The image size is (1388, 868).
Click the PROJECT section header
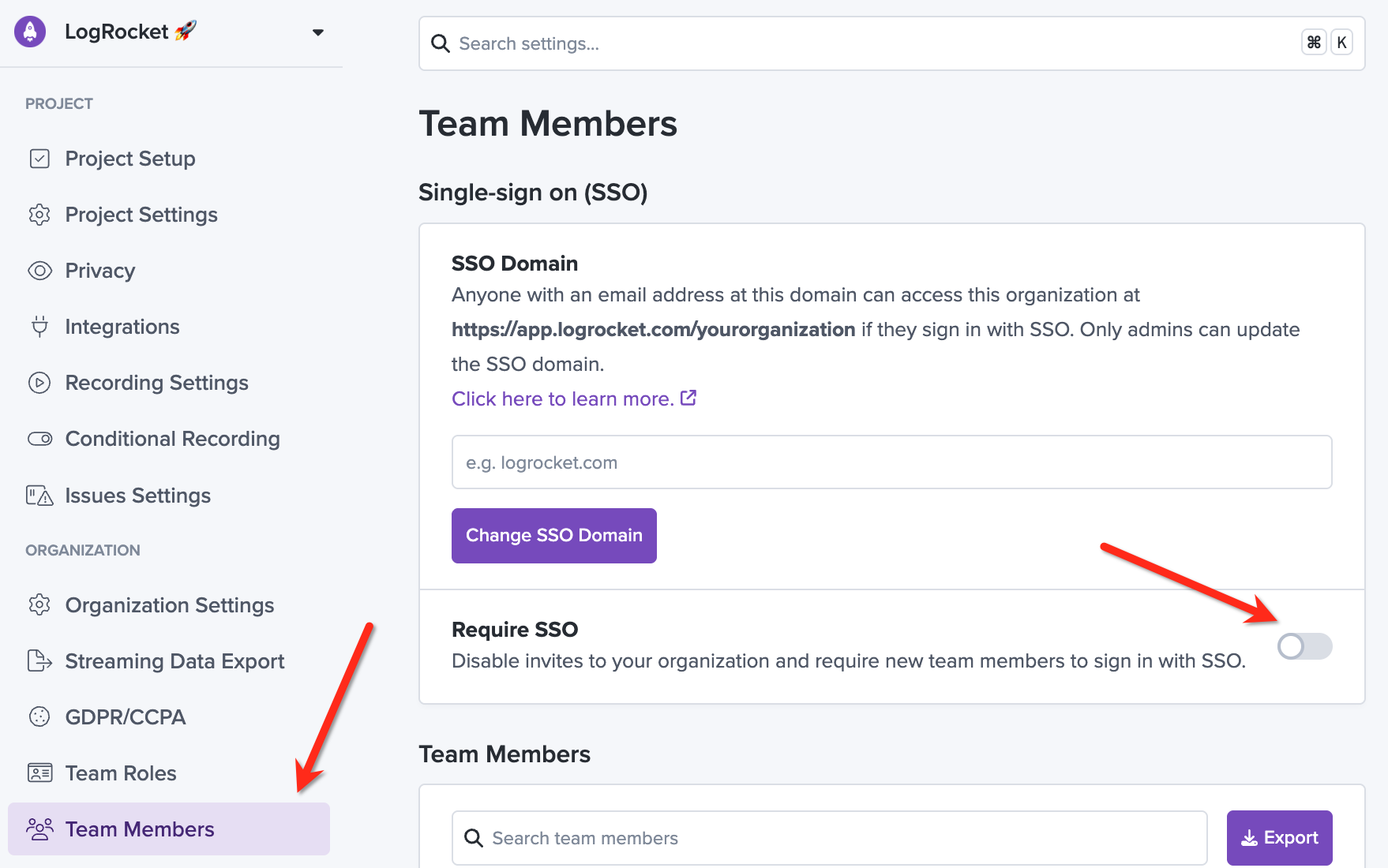point(59,104)
